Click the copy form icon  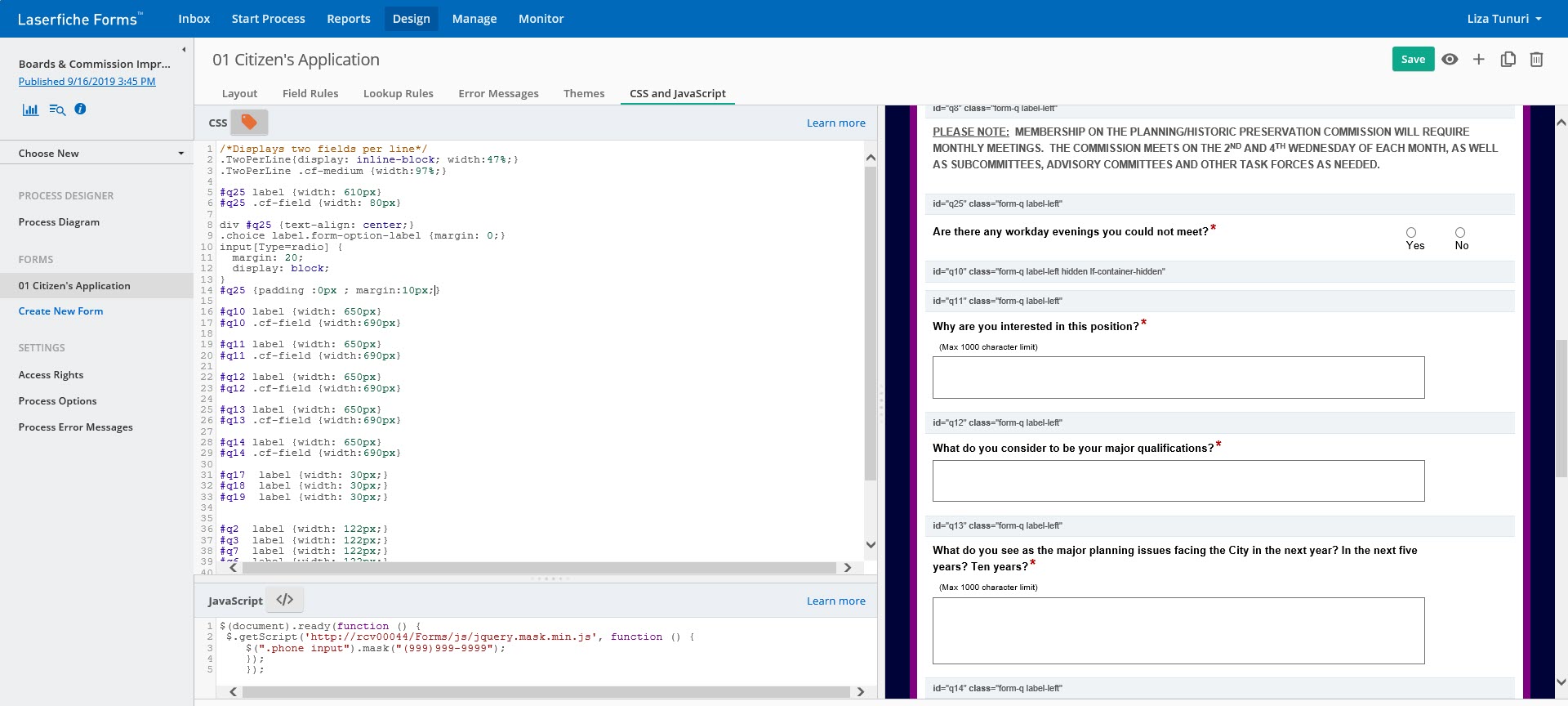tap(1508, 60)
